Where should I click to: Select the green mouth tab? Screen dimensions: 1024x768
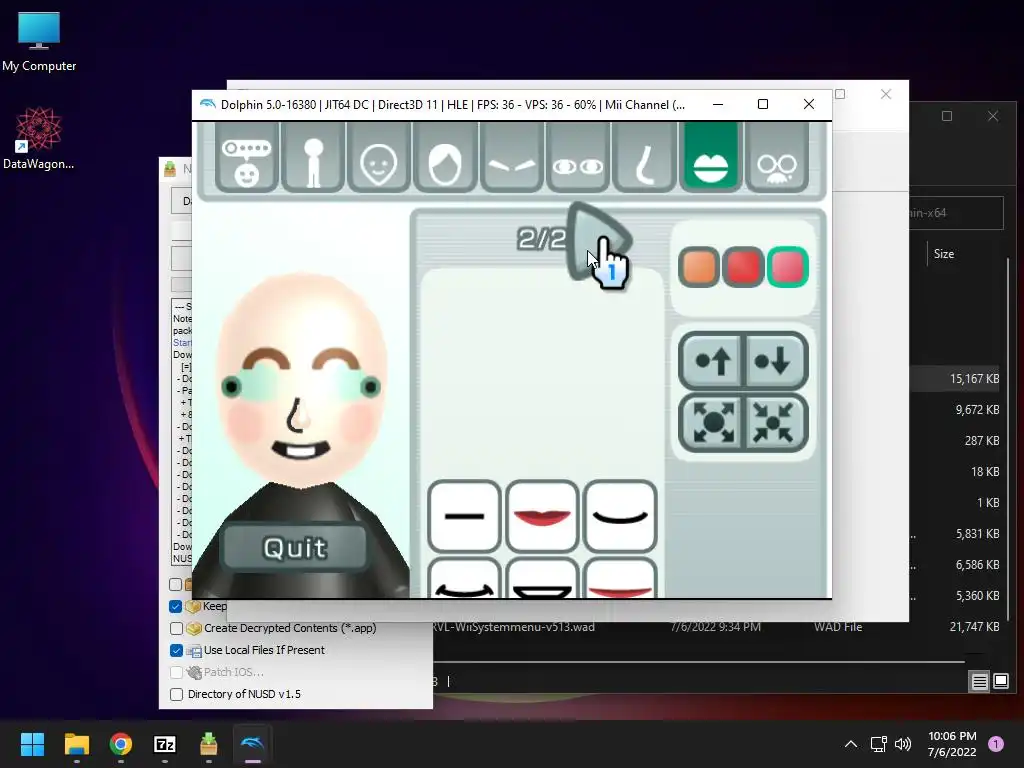coord(710,157)
